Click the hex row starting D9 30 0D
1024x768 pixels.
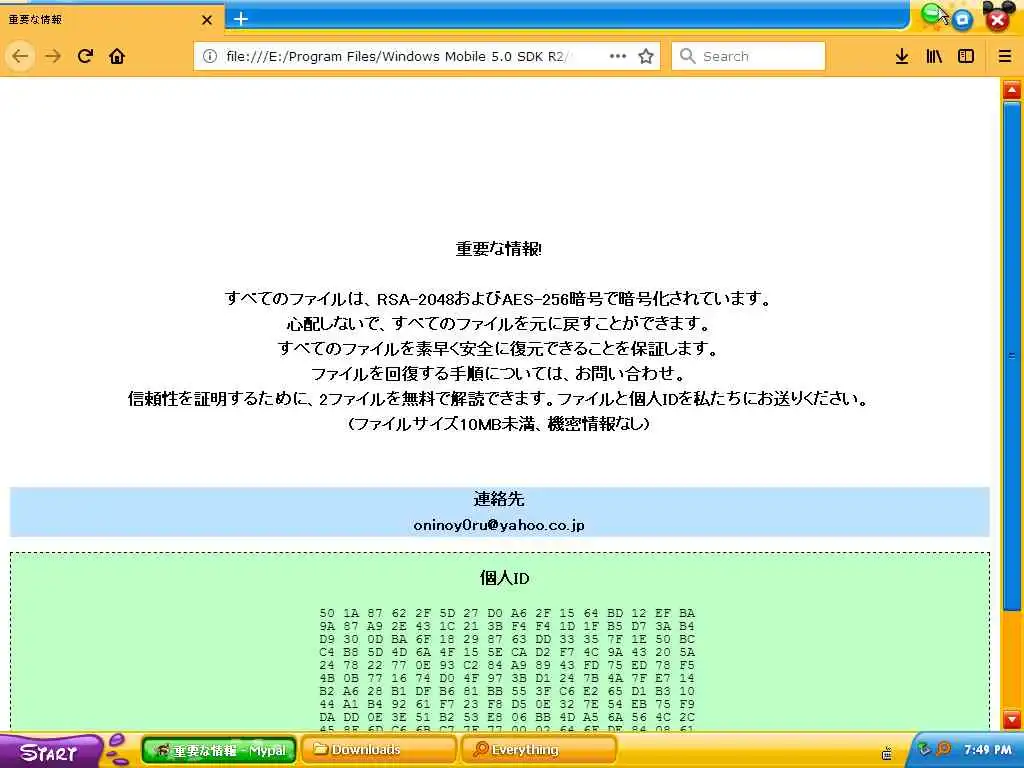pyautogui.click(x=507, y=639)
